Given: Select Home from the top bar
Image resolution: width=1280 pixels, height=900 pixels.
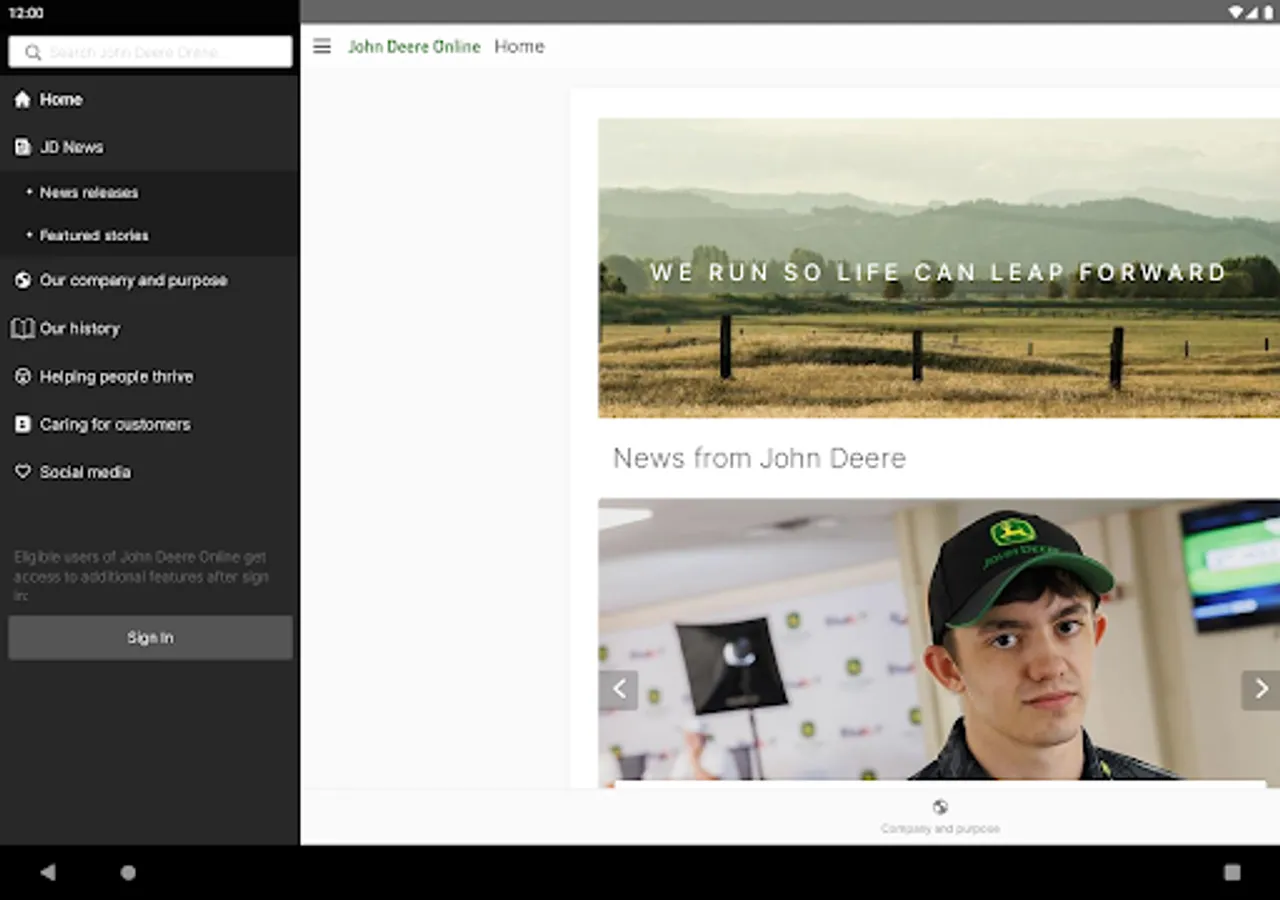Looking at the screenshot, I should pyautogui.click(x=519, y=46).
